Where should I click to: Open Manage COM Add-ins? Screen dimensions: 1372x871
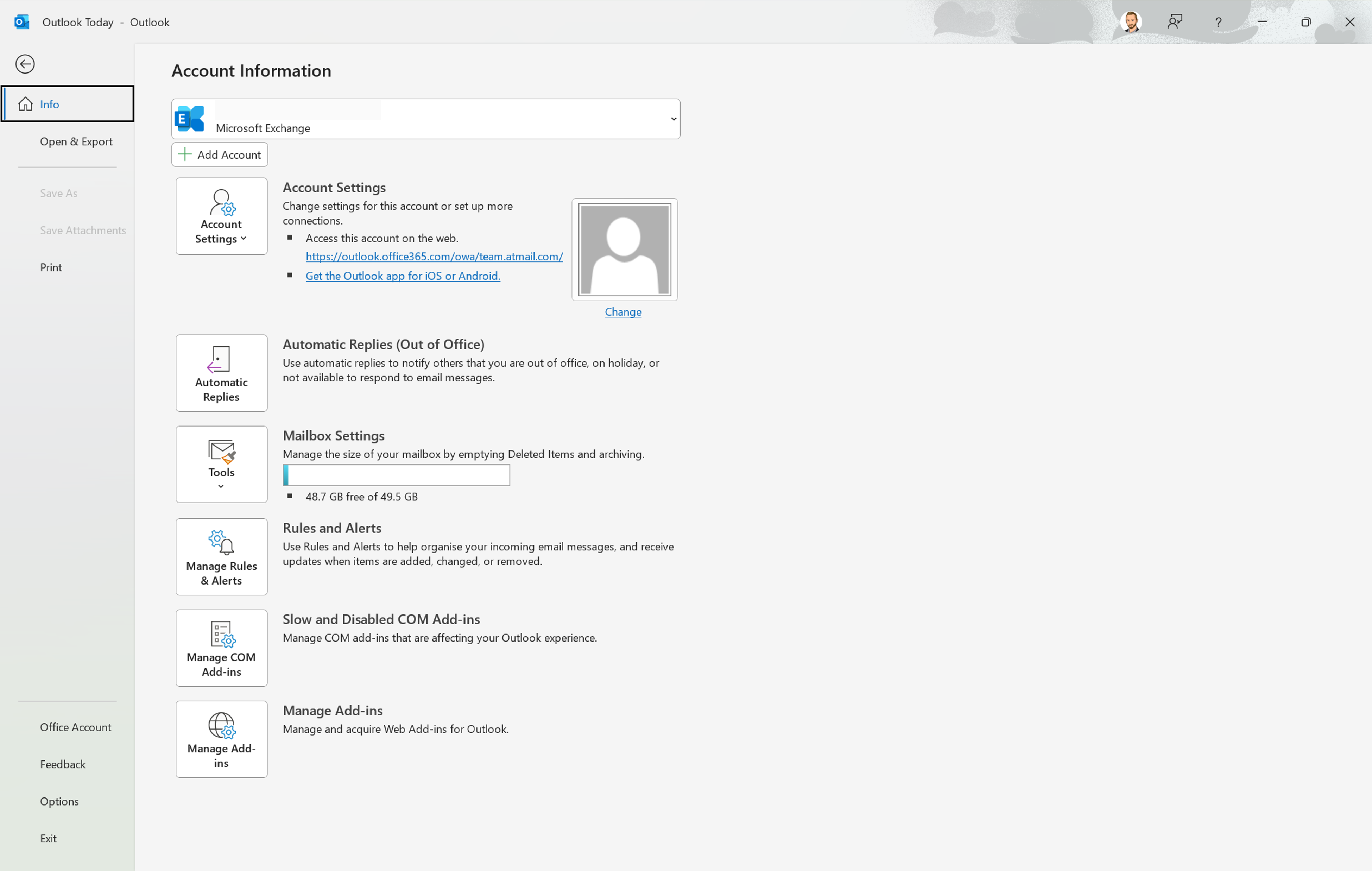point(221,648)
